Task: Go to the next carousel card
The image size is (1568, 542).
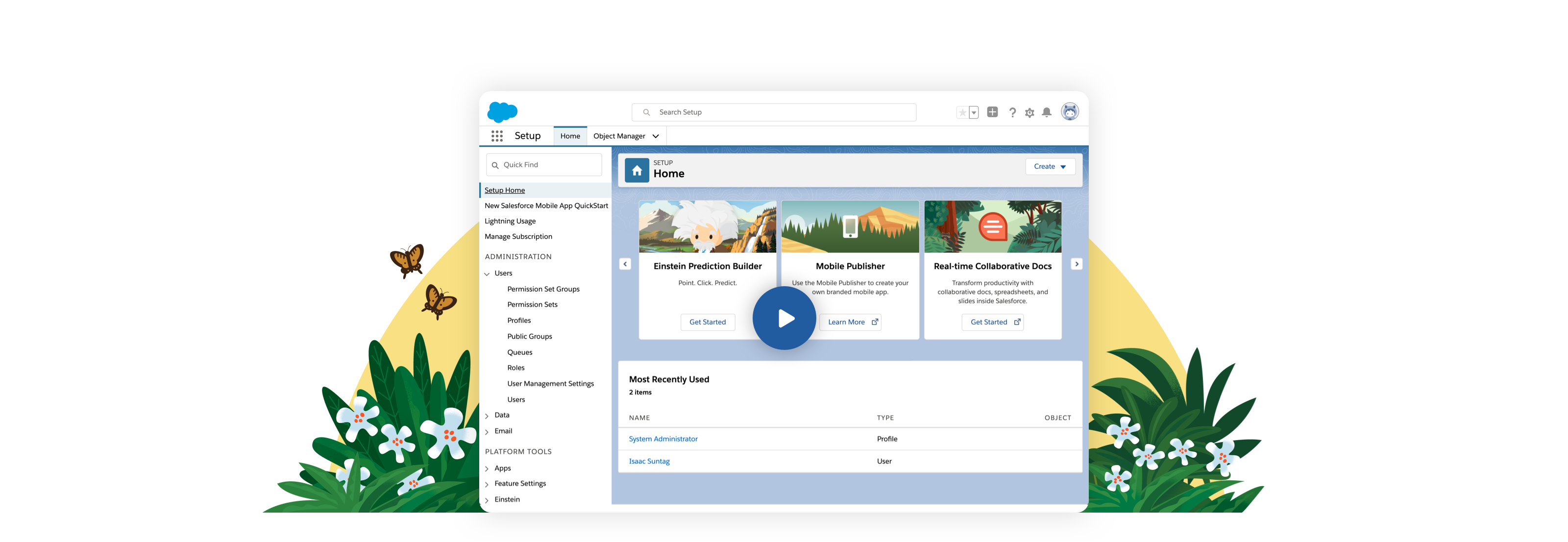Action: tap(1076, 264)
